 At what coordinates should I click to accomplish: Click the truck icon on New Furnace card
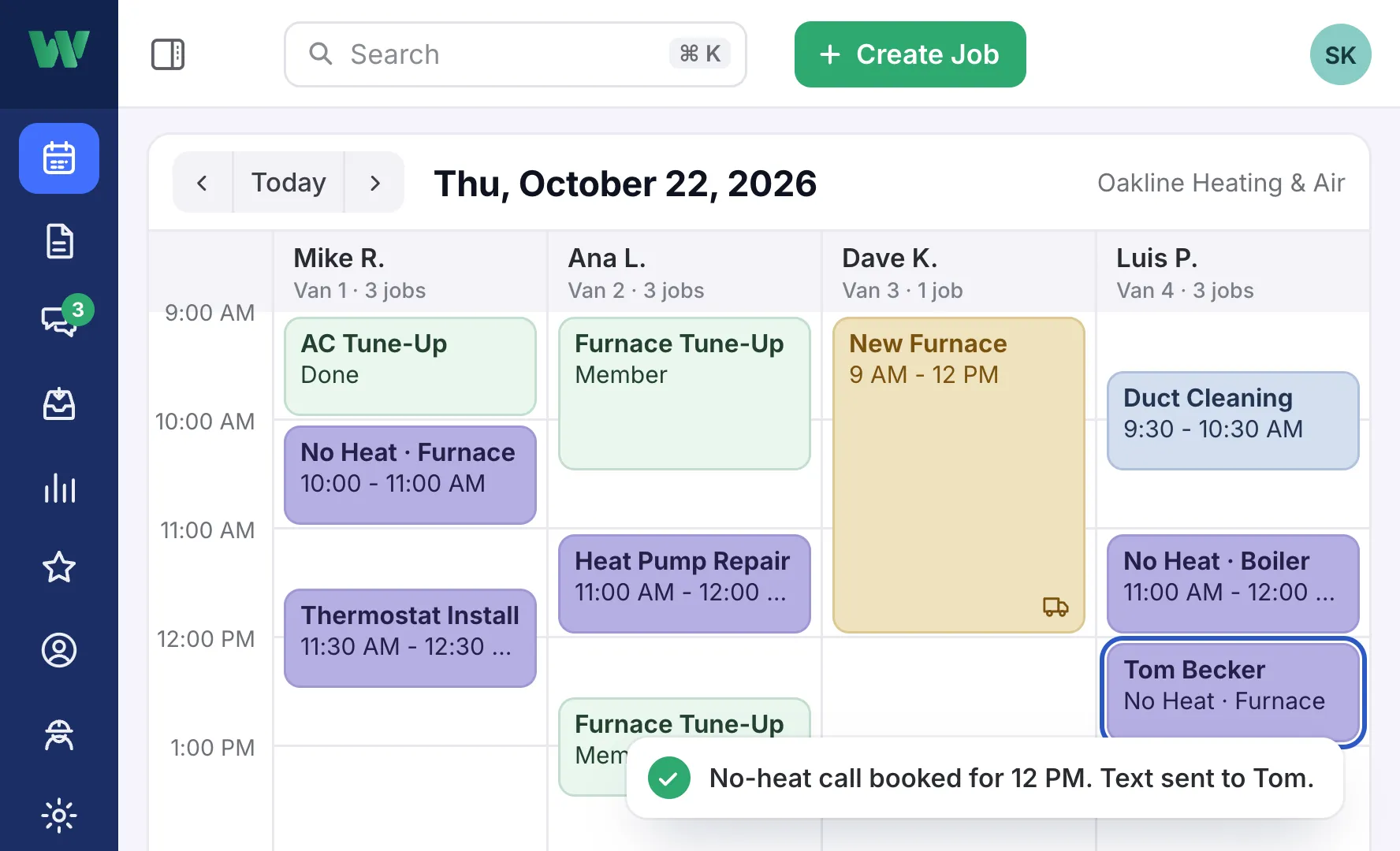coord(1056,607)
